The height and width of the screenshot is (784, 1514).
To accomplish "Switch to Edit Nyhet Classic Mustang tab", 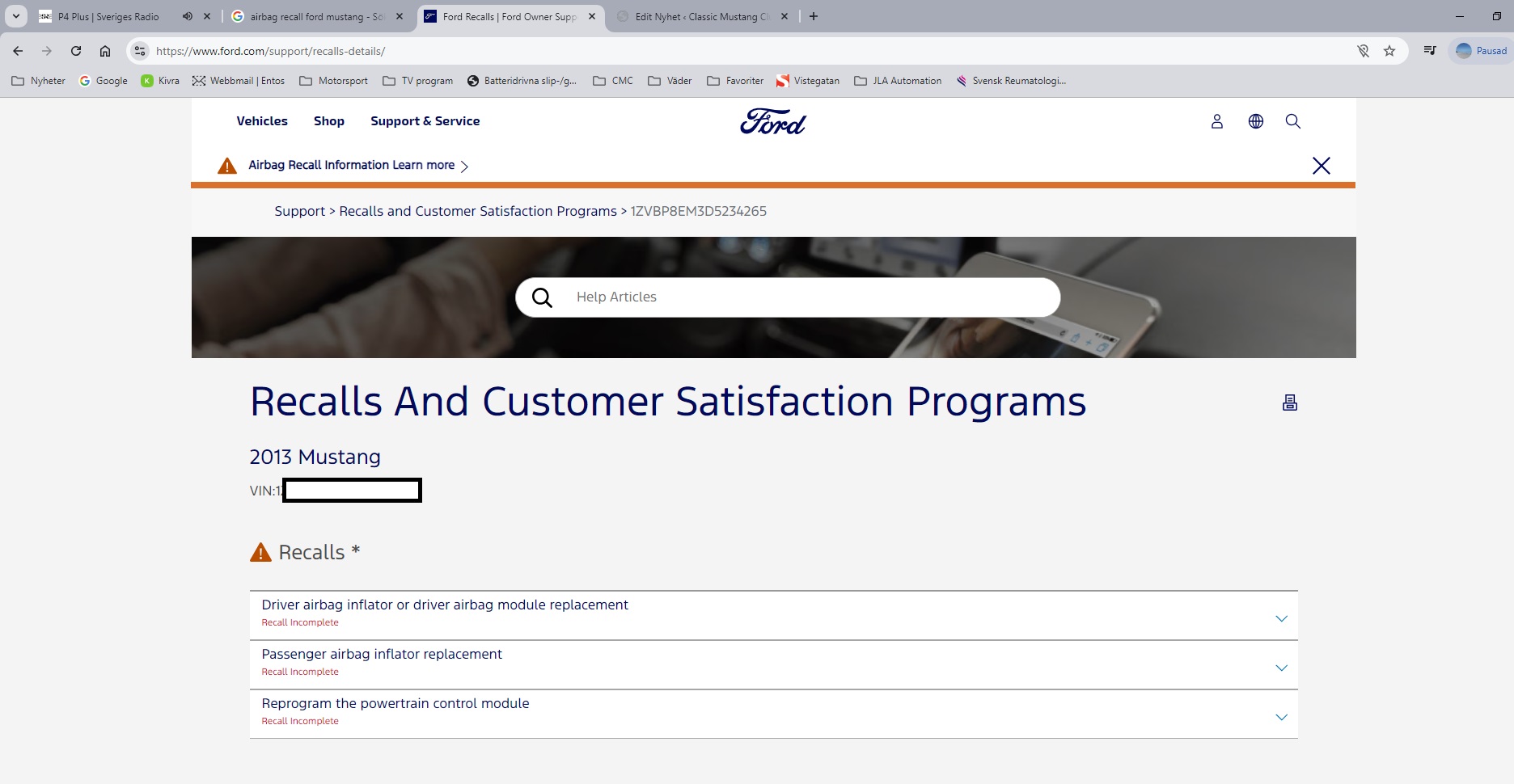I will [x=700, y=16].
